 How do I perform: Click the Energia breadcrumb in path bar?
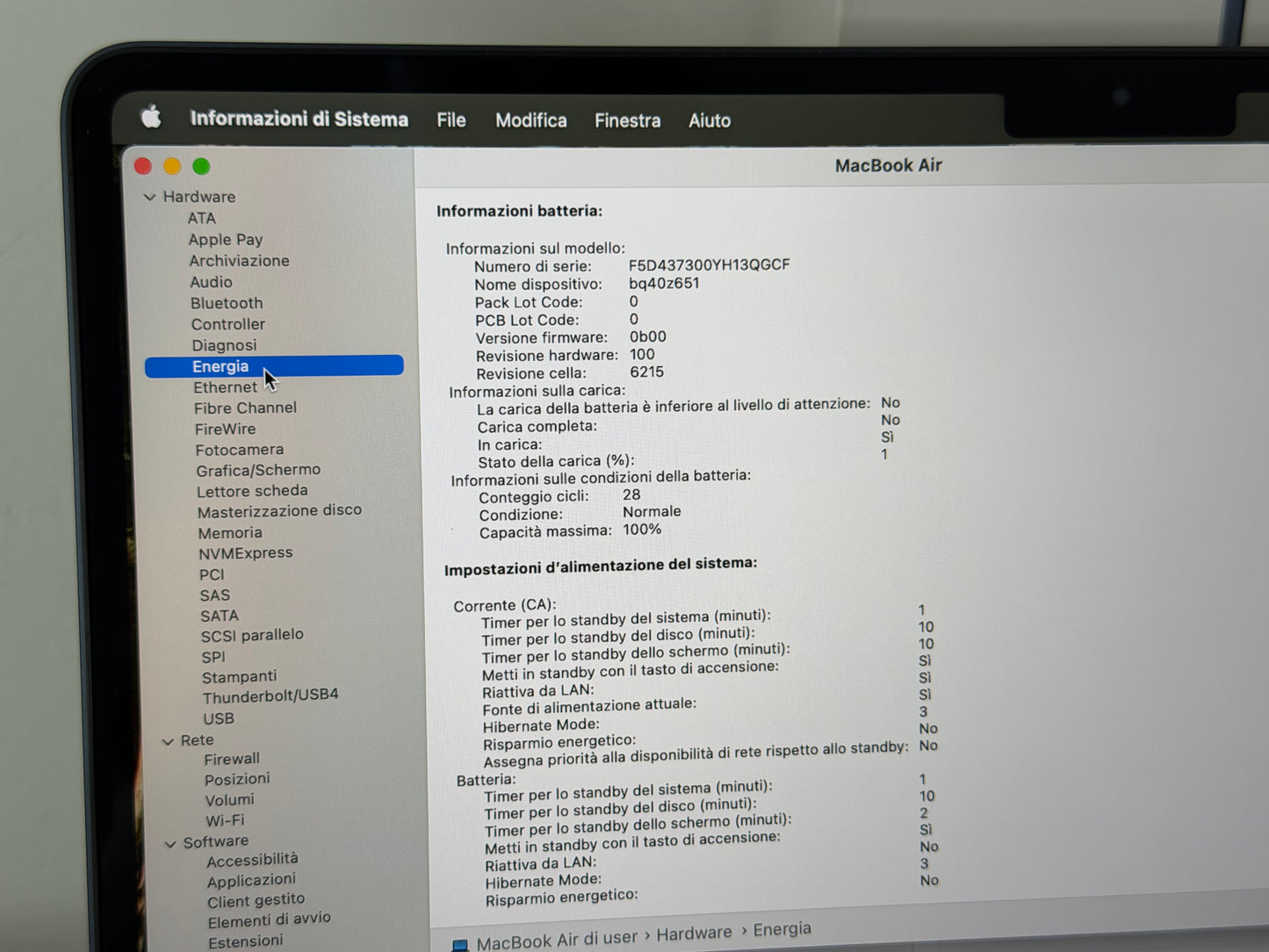782,929
